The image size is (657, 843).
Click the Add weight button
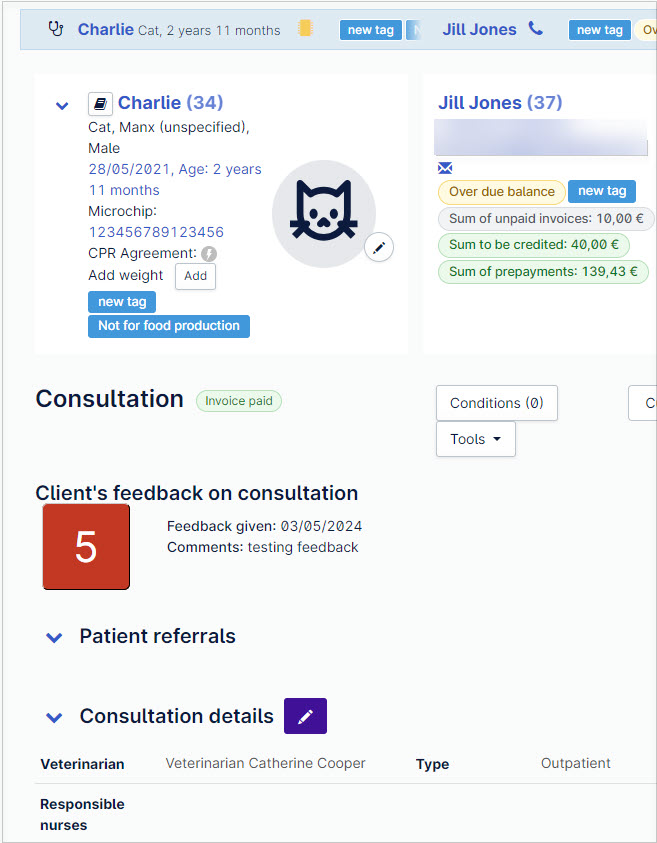(x=195, y=276)
